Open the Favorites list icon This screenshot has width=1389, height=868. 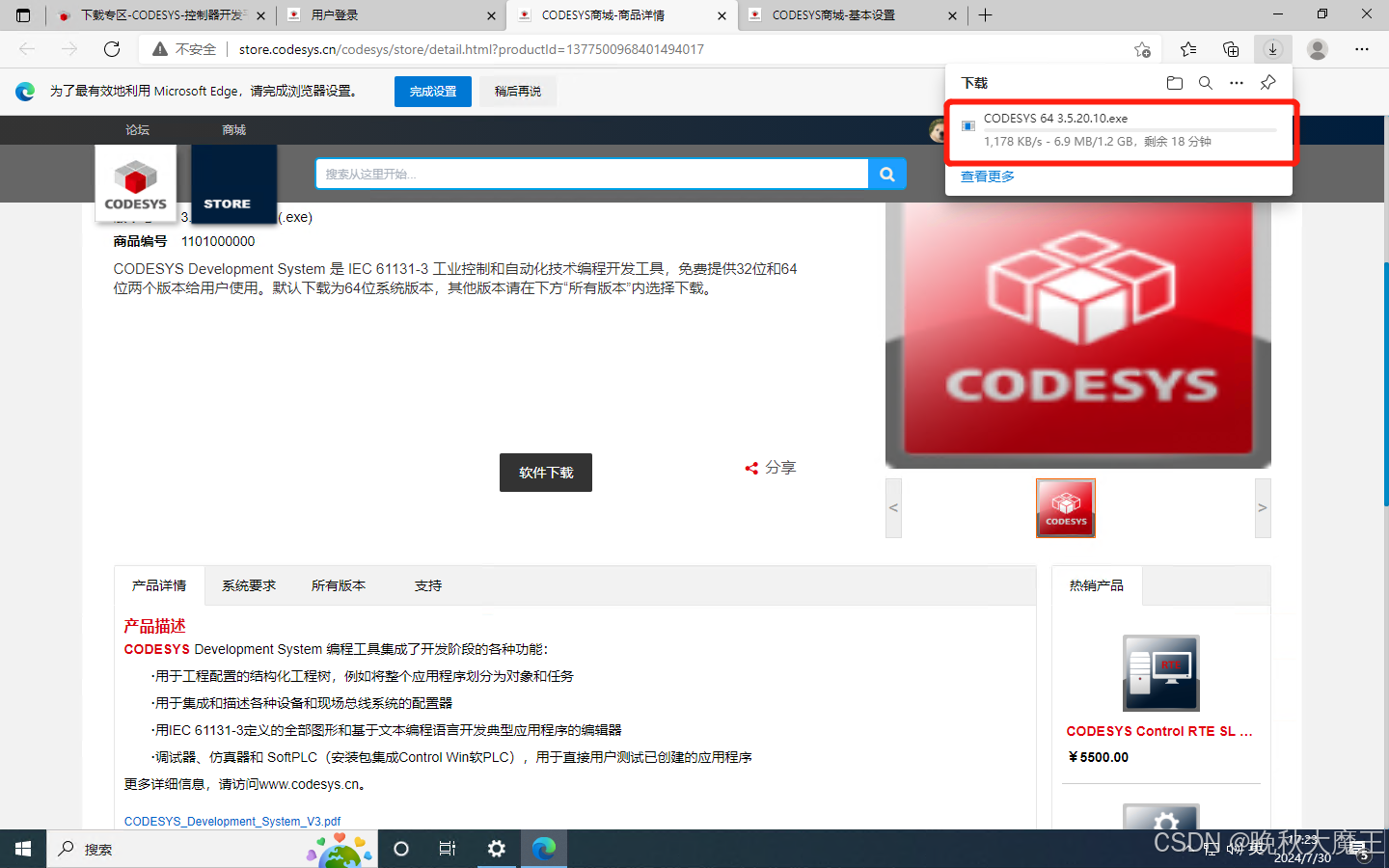point(1188,49)
